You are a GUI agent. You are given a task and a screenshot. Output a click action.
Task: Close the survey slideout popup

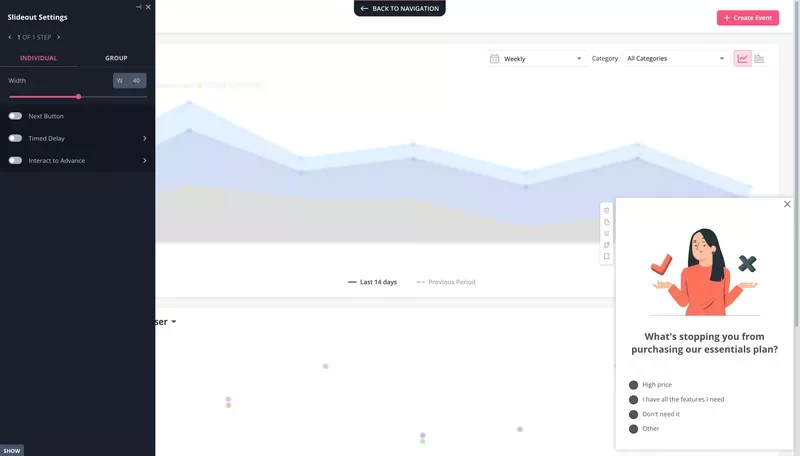click(x=787, y=204)
